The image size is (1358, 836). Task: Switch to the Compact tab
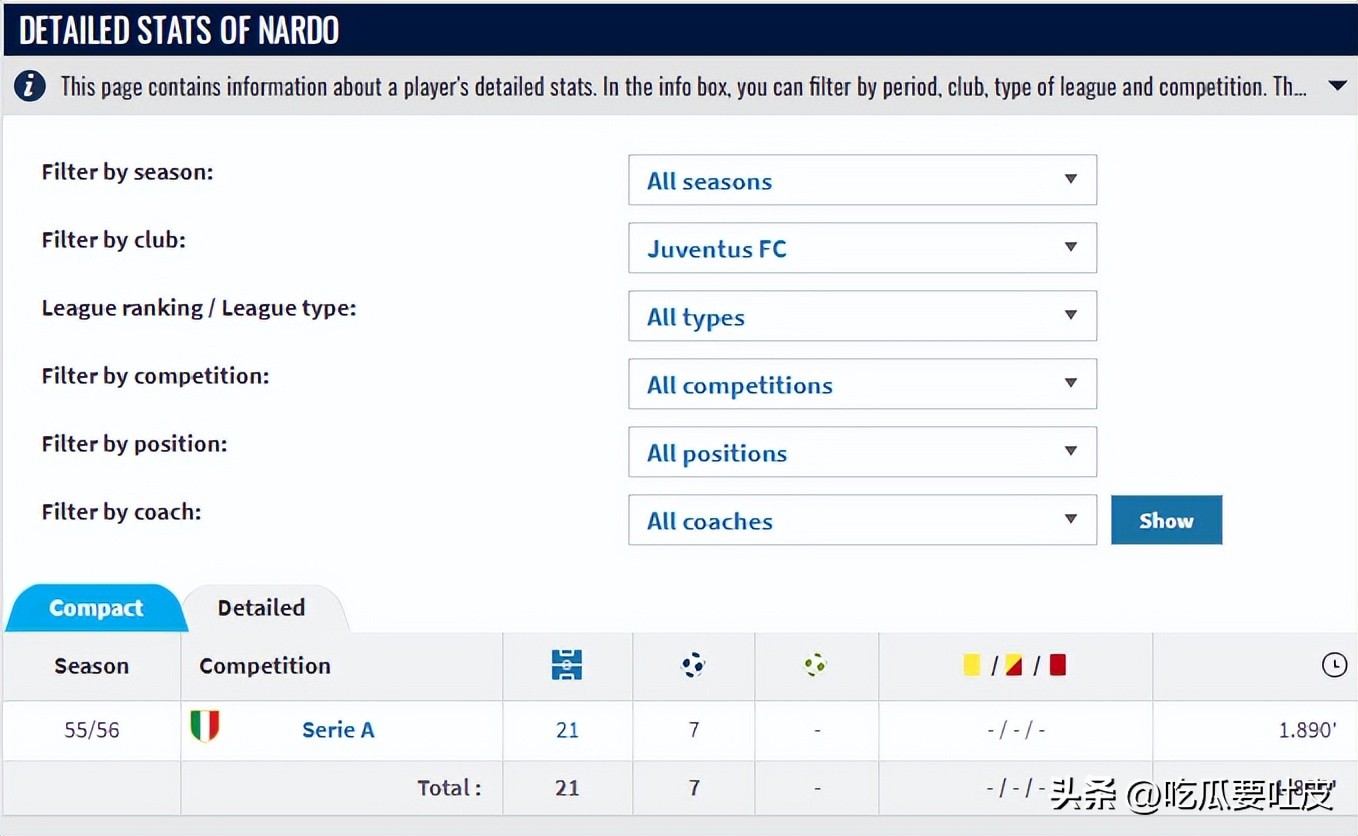96,608
